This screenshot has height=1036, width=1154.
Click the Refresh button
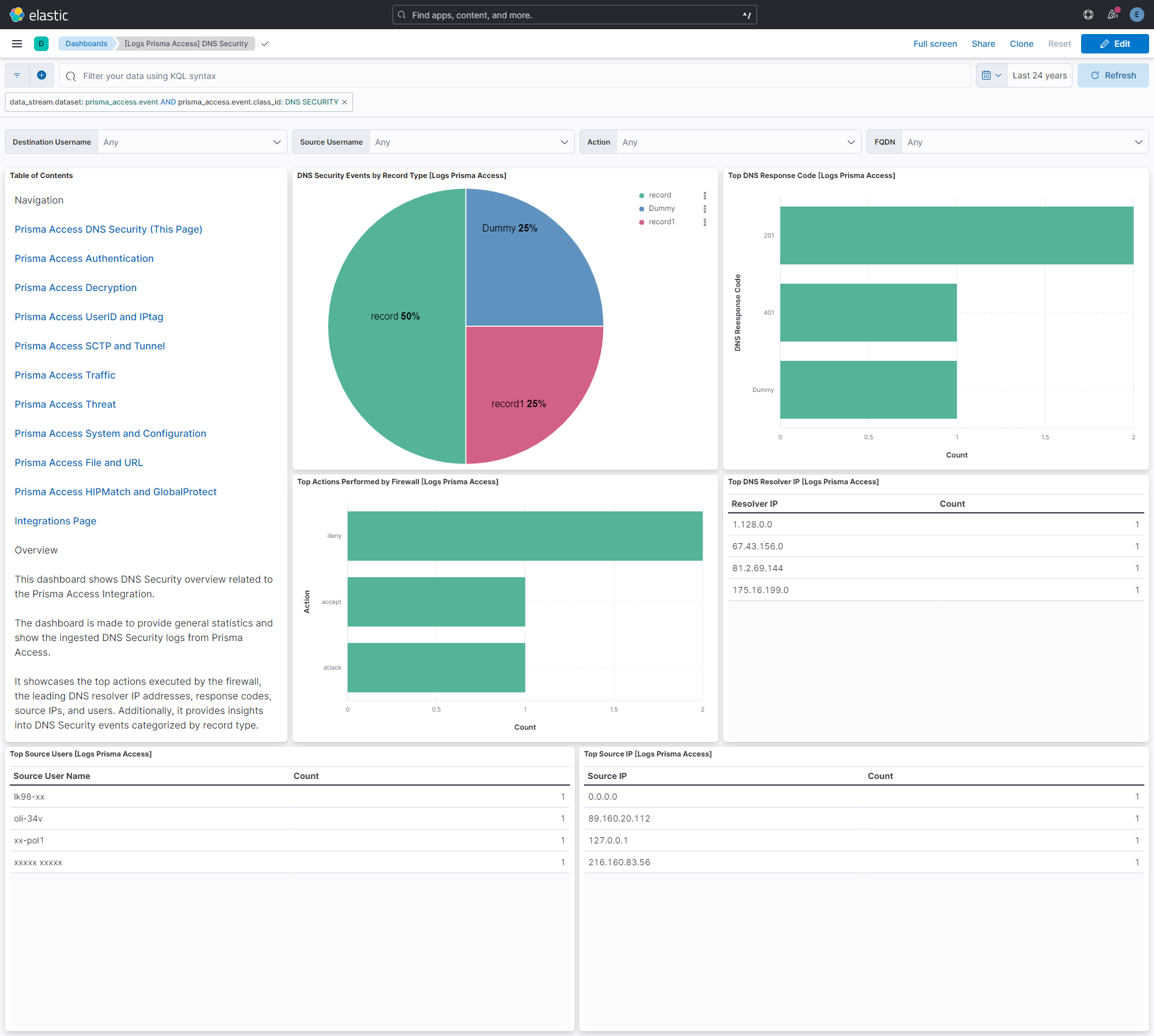[x=1113, y=75]
